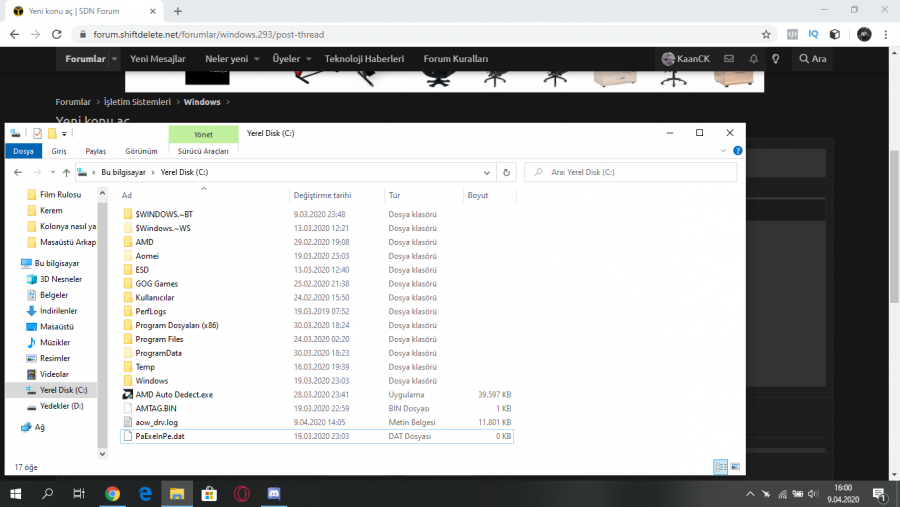Viewport: 900px width, 507px height.
Task: Select the aow_drv.log file
Action: (x=157, y=422)
